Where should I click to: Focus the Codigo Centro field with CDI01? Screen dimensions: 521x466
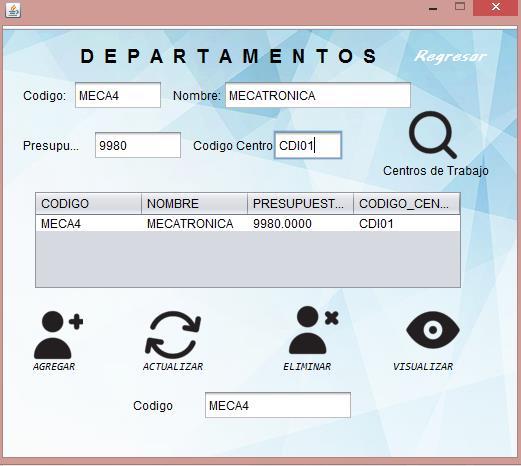[x=308, y=145]
